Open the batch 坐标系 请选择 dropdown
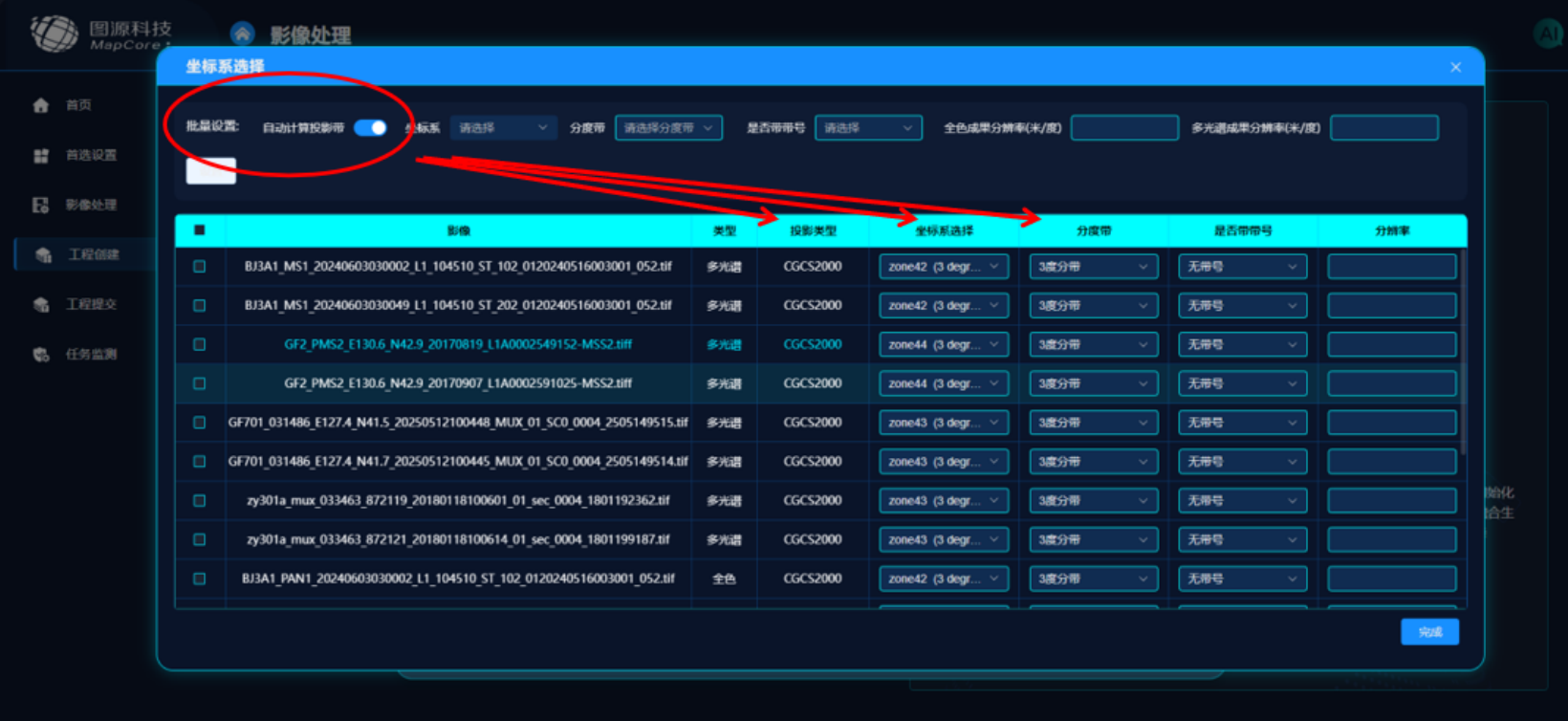The image size is (1568, 721). click(x=504, y=127)
